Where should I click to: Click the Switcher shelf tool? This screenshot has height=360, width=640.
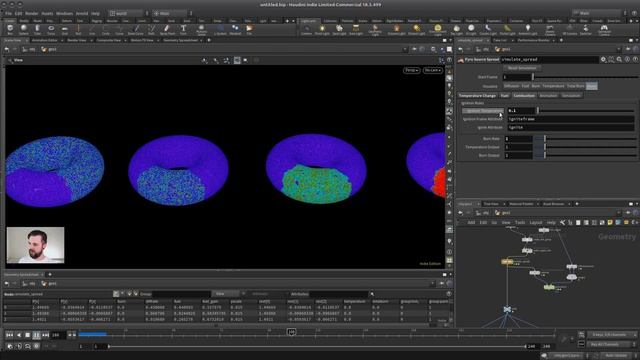(585, 29)
